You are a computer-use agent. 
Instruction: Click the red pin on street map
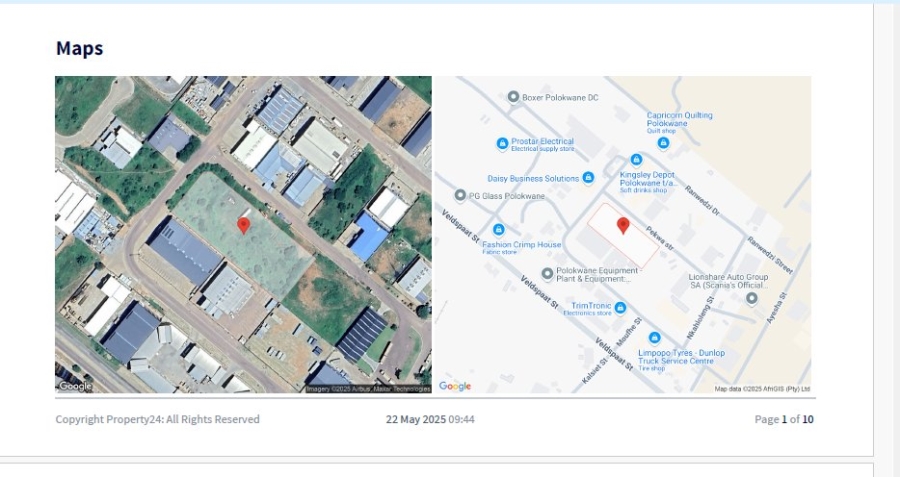[623, 226]
